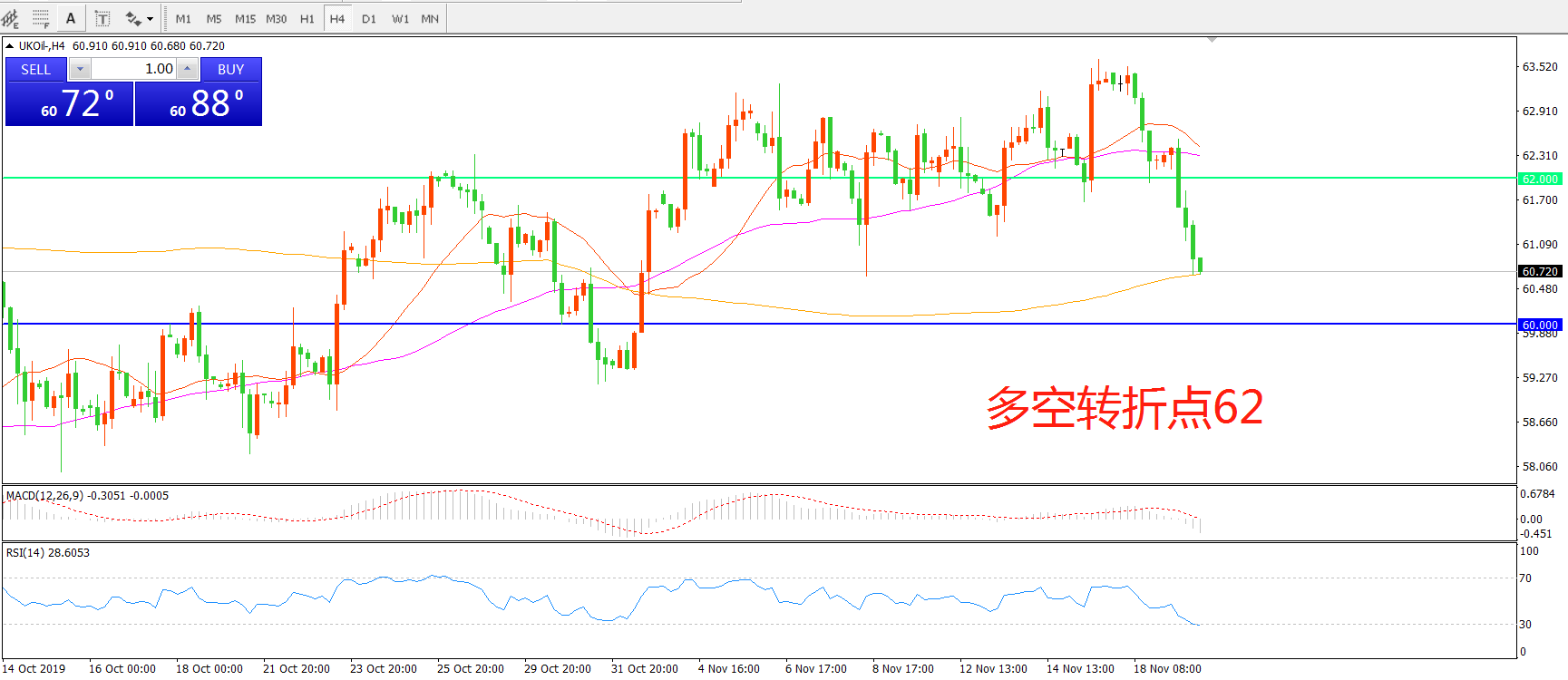The height and width of the screenshot is (680, 1568).
Task: Switch to the M1 timeframe
Action: 183,18
